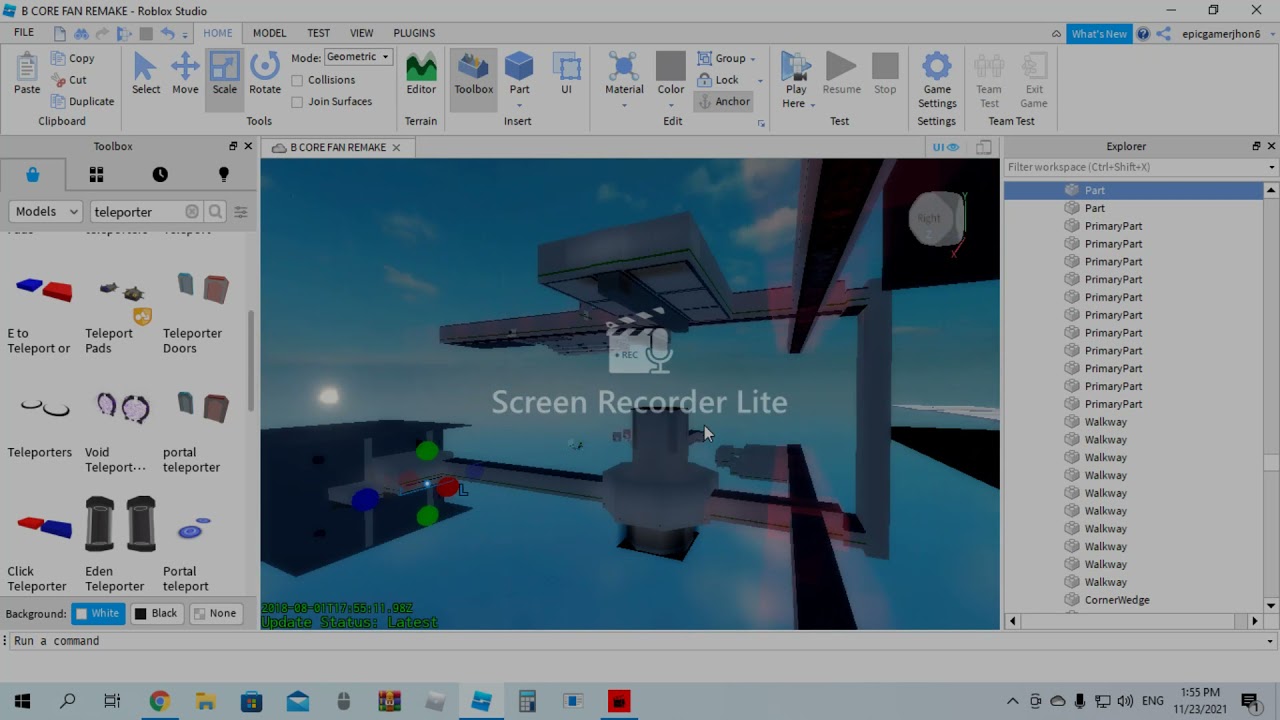This screenshot has width=1280, height=720.
Task: Open toolbox search filter options
Action: point(241,212)
